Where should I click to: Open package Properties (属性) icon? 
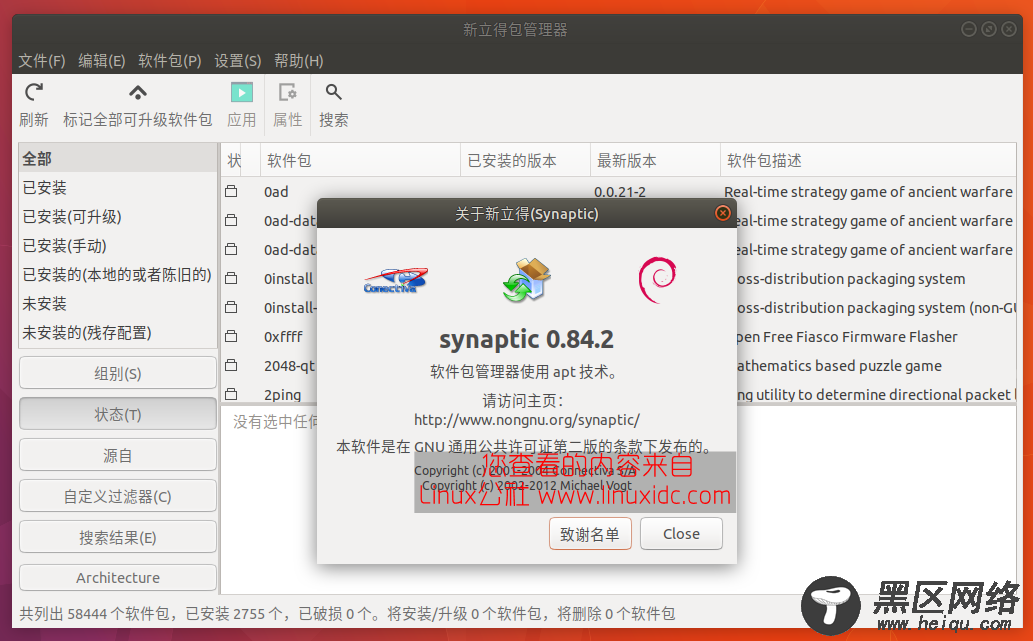287,92
